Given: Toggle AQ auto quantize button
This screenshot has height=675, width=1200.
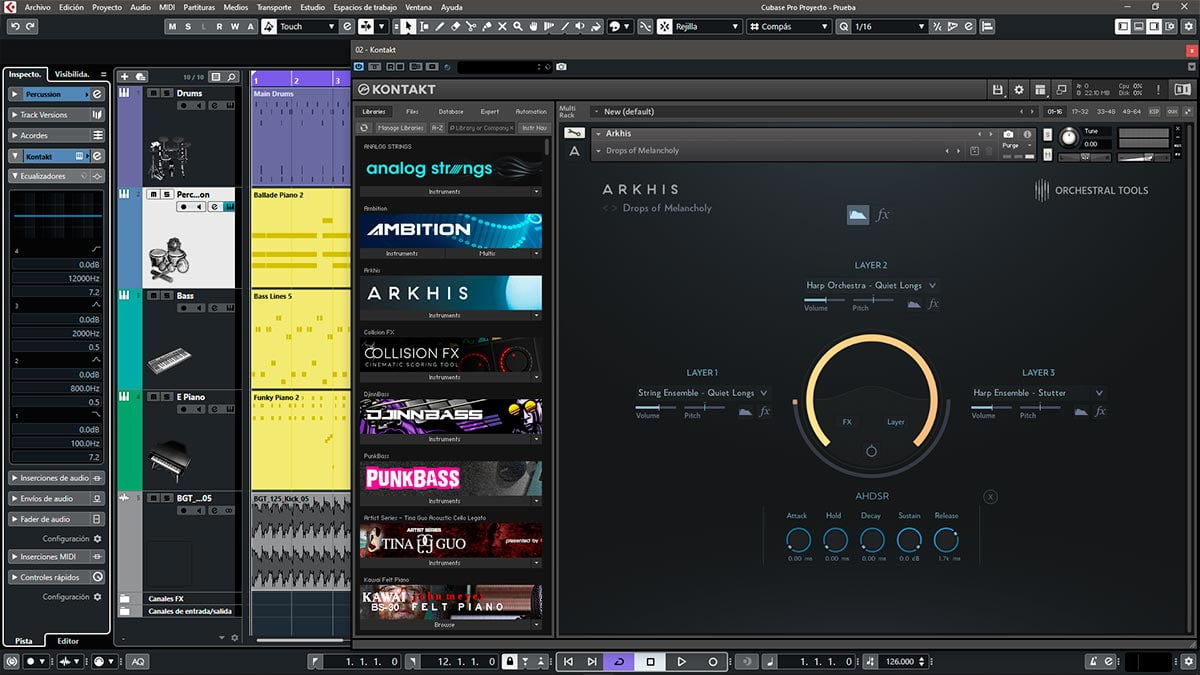Looking at the screenshot, I should click(x=137, y=662).
